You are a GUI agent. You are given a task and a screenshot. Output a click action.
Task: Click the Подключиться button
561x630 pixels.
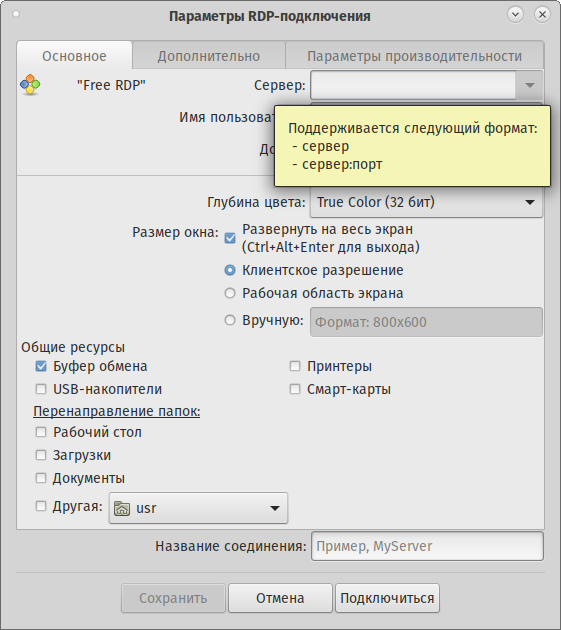pyautogui.click(x=387, y=598)
